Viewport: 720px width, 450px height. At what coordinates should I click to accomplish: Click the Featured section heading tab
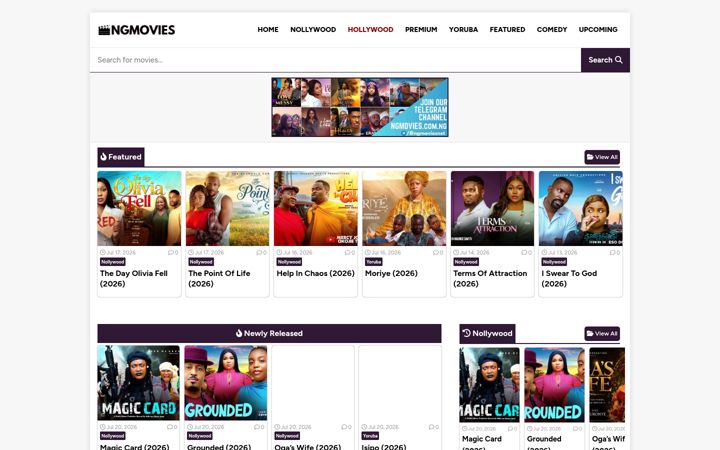[x=121, y=157]
